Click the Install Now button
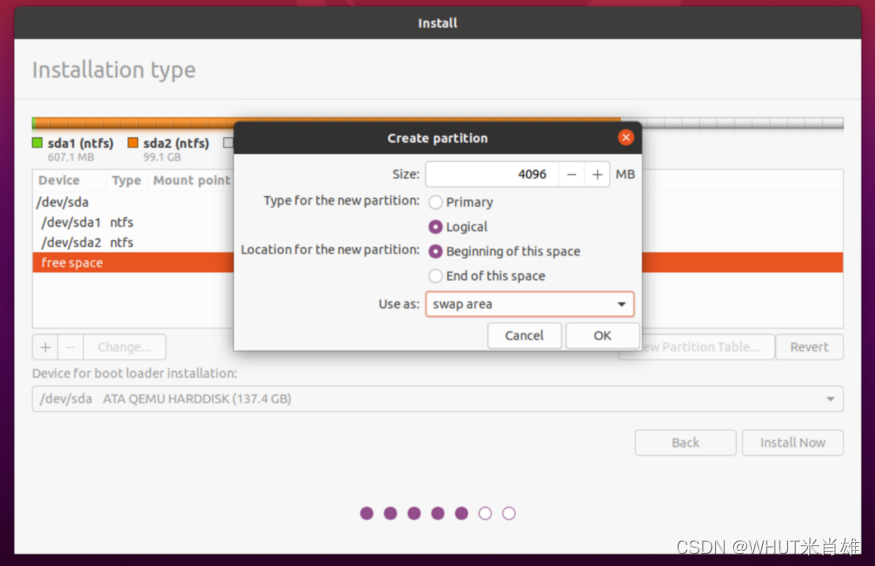This screenshot has width=875, height=566. point(792,443)
